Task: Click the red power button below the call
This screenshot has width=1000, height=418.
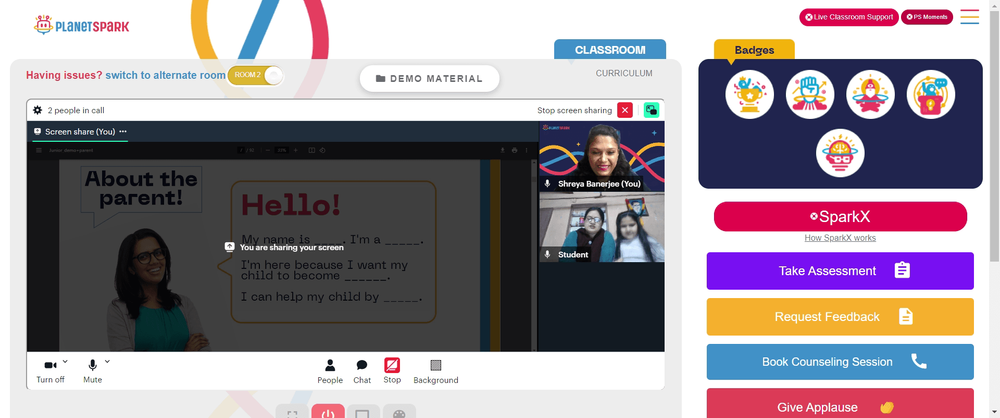Action: [328, 412]
